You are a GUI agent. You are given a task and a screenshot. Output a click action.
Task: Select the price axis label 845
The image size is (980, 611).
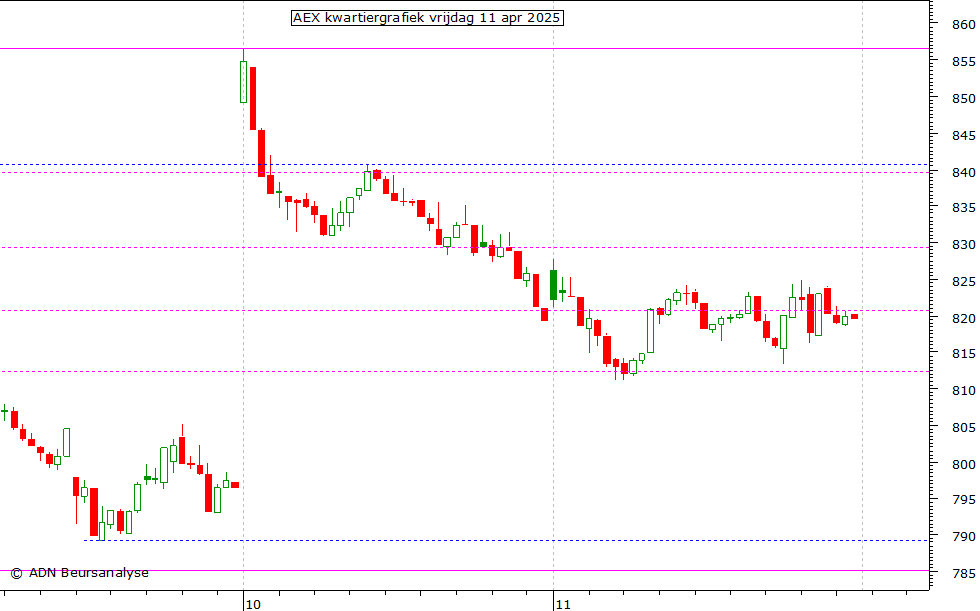[963, 136]
